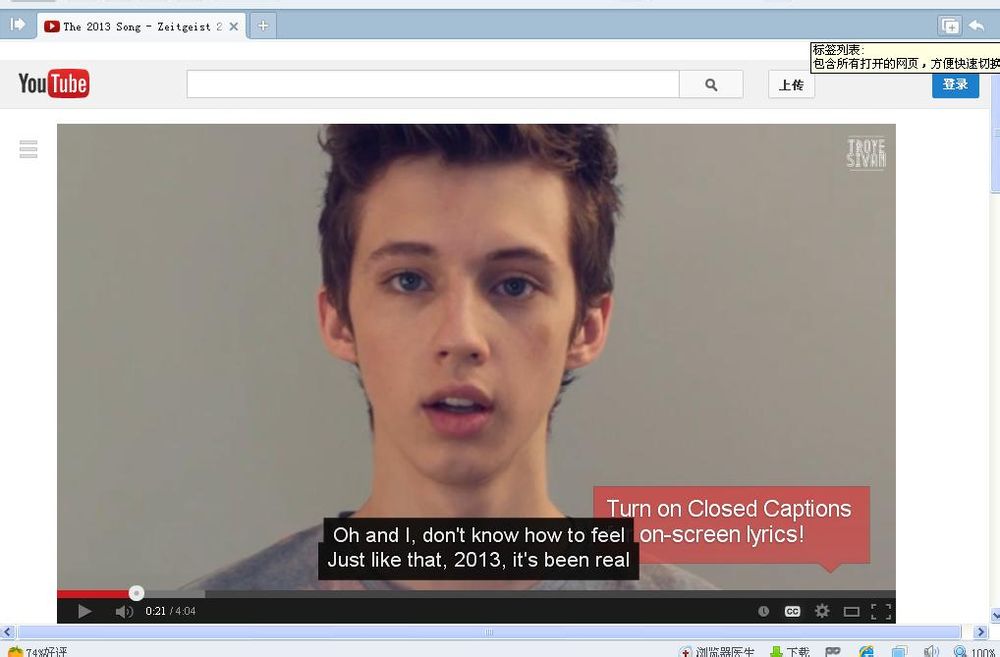Click the blue 登录 sign-in button
The width and height of the screenshot is (1000, 657).
point(955,84)
